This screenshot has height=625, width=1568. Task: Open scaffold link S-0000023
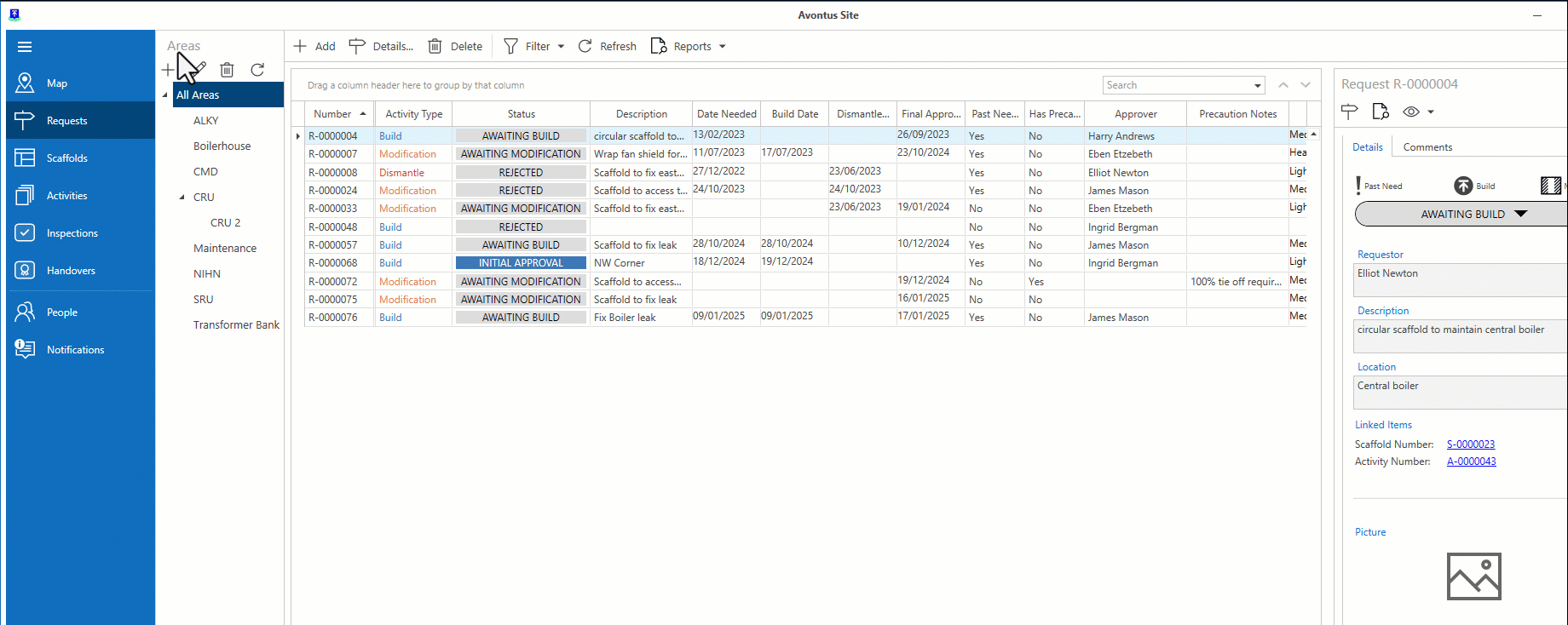click(x=1470, y=444)
